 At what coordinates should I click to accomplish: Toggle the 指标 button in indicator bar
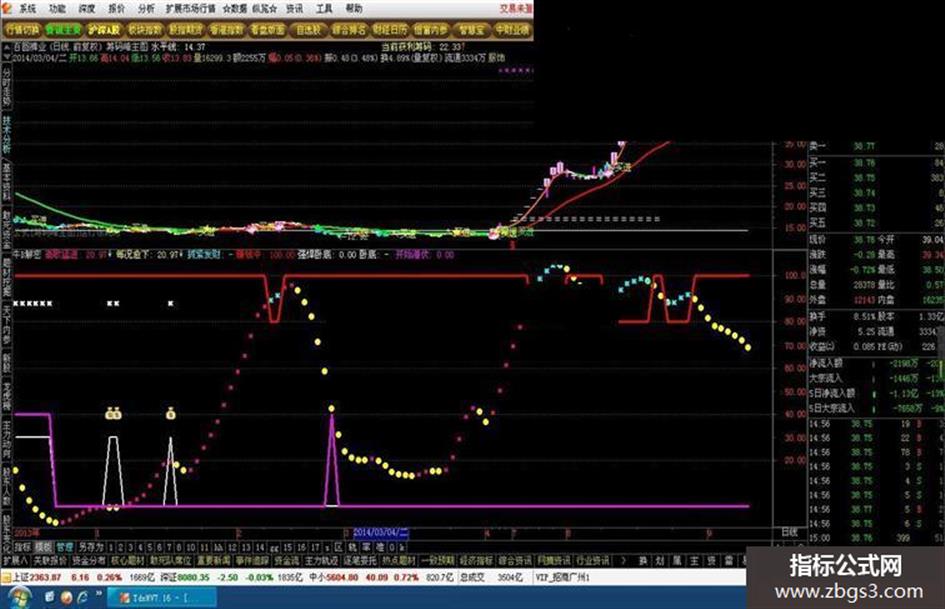(23, 547)
